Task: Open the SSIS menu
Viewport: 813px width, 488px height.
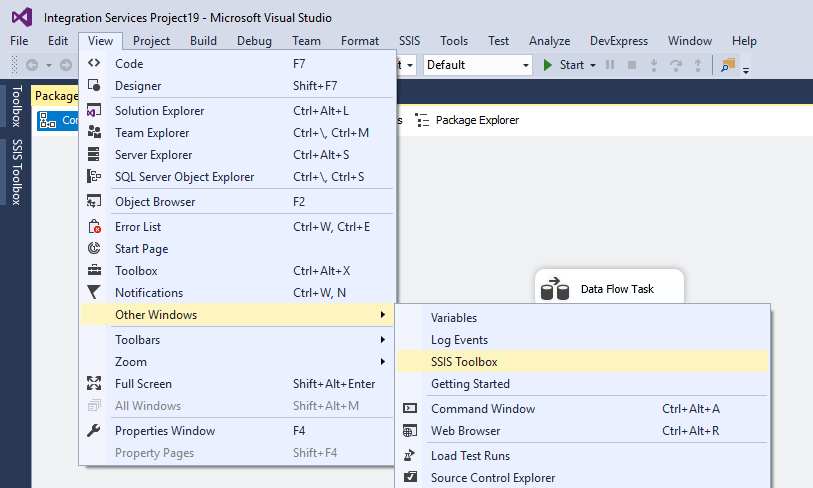Action: 410,41
